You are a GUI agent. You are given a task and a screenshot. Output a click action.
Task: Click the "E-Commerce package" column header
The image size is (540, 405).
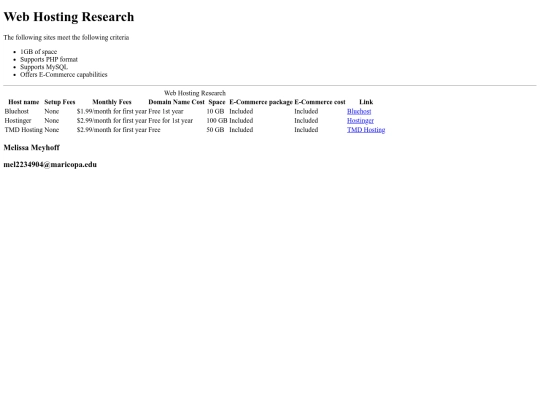[x=261, y=102]
